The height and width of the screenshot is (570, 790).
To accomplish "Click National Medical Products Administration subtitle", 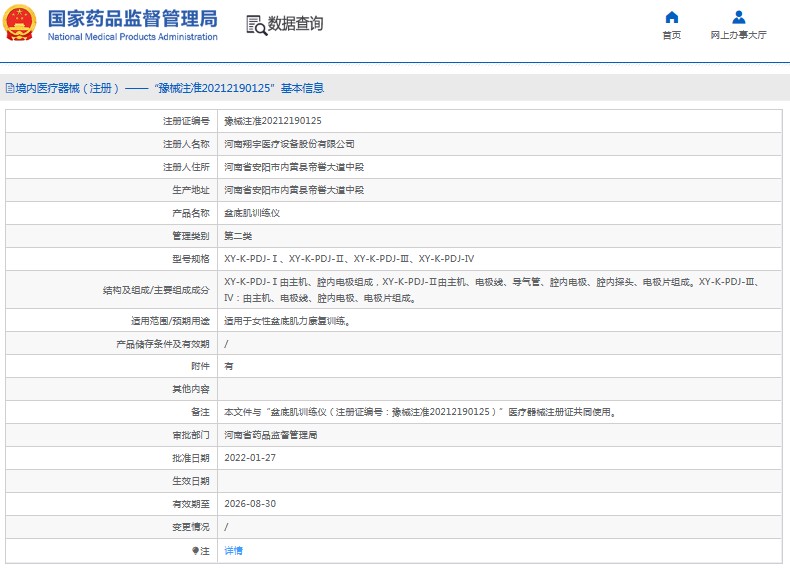I will 133,37.
